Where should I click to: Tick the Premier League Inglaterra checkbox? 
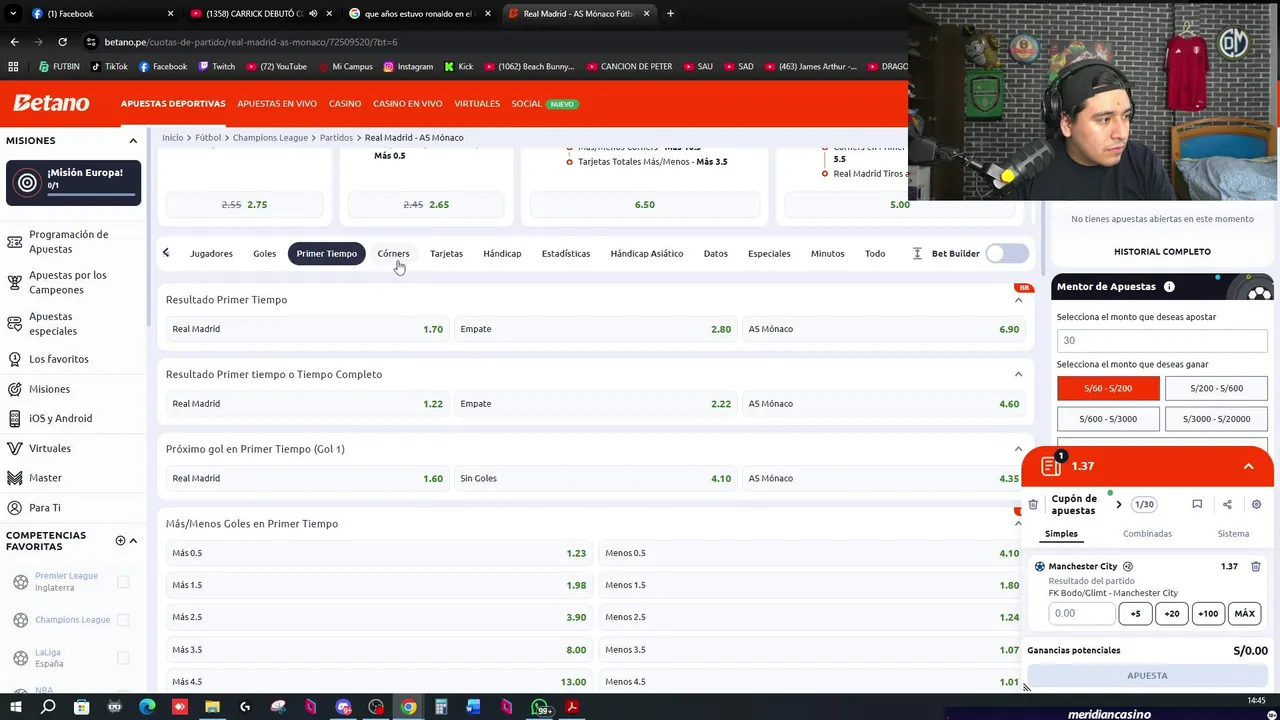point(123,582)
